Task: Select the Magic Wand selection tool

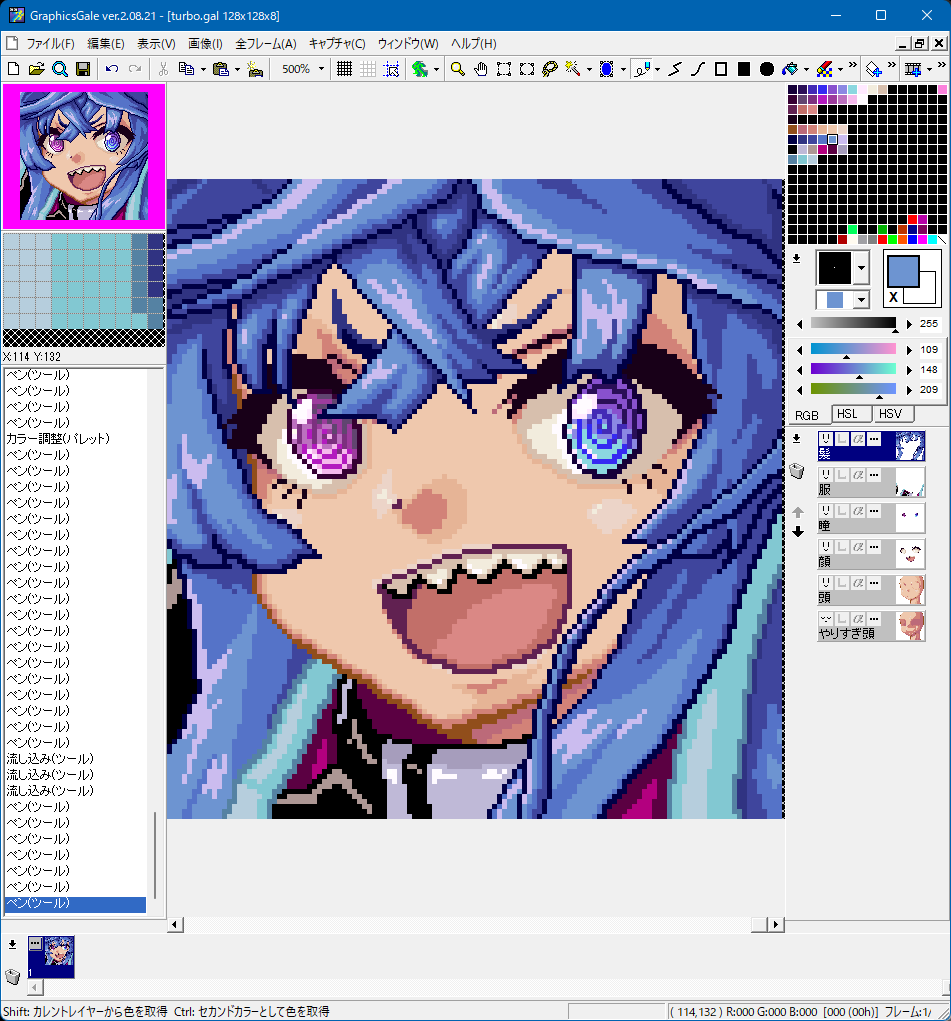Action: (x=573, y=69)
